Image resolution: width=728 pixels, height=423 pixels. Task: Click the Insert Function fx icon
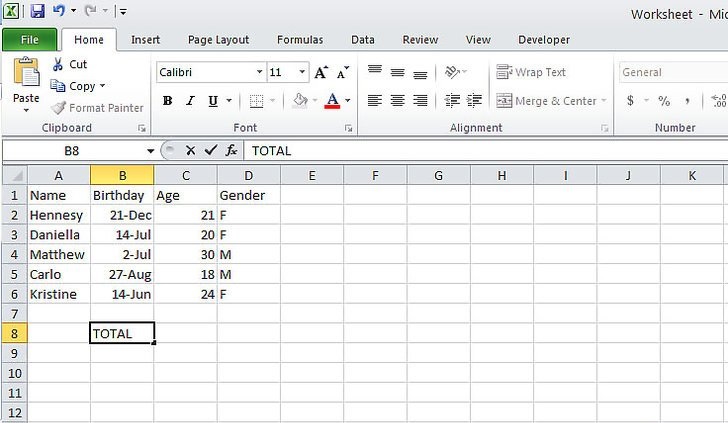point(231,150)
